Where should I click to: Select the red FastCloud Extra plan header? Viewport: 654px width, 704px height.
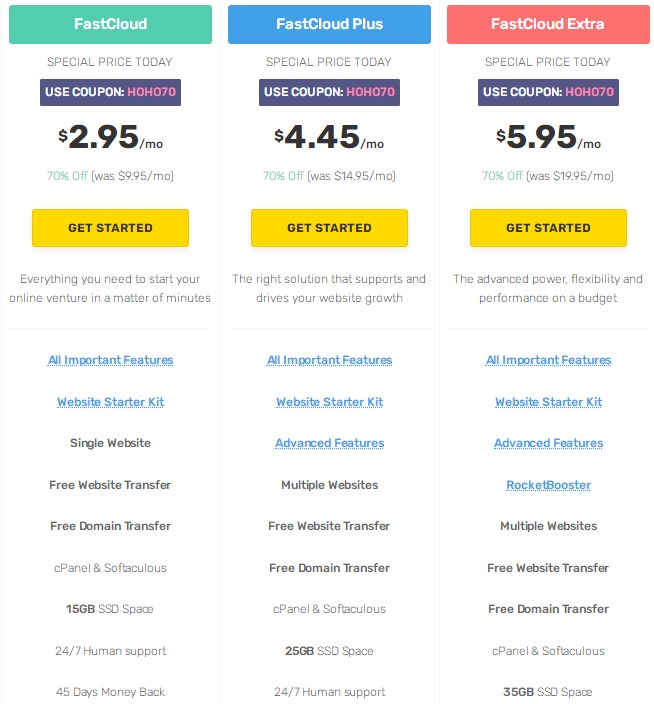click(548, 24)
